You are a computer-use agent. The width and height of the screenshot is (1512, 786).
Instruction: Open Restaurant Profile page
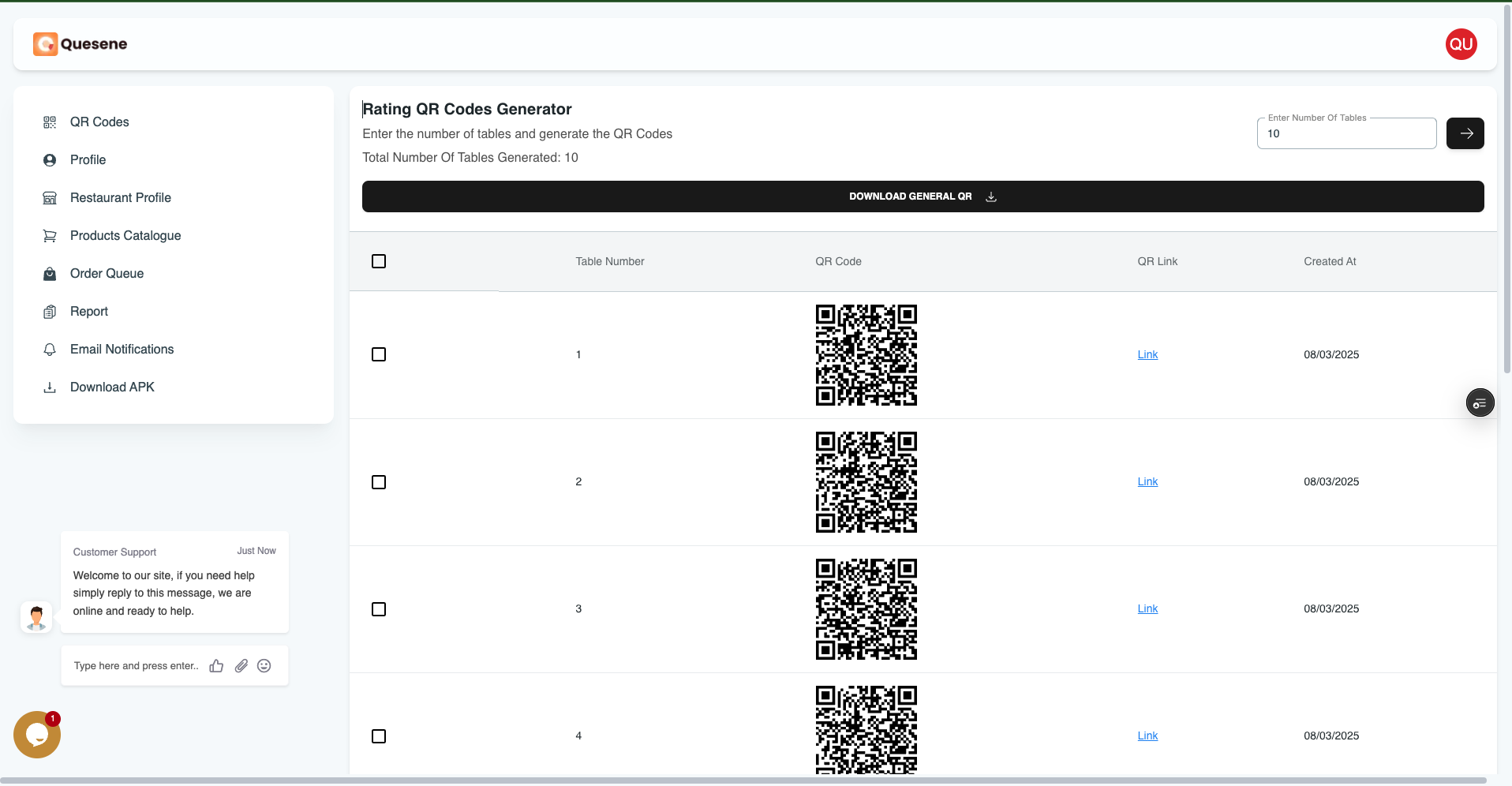tap(121, 198)
